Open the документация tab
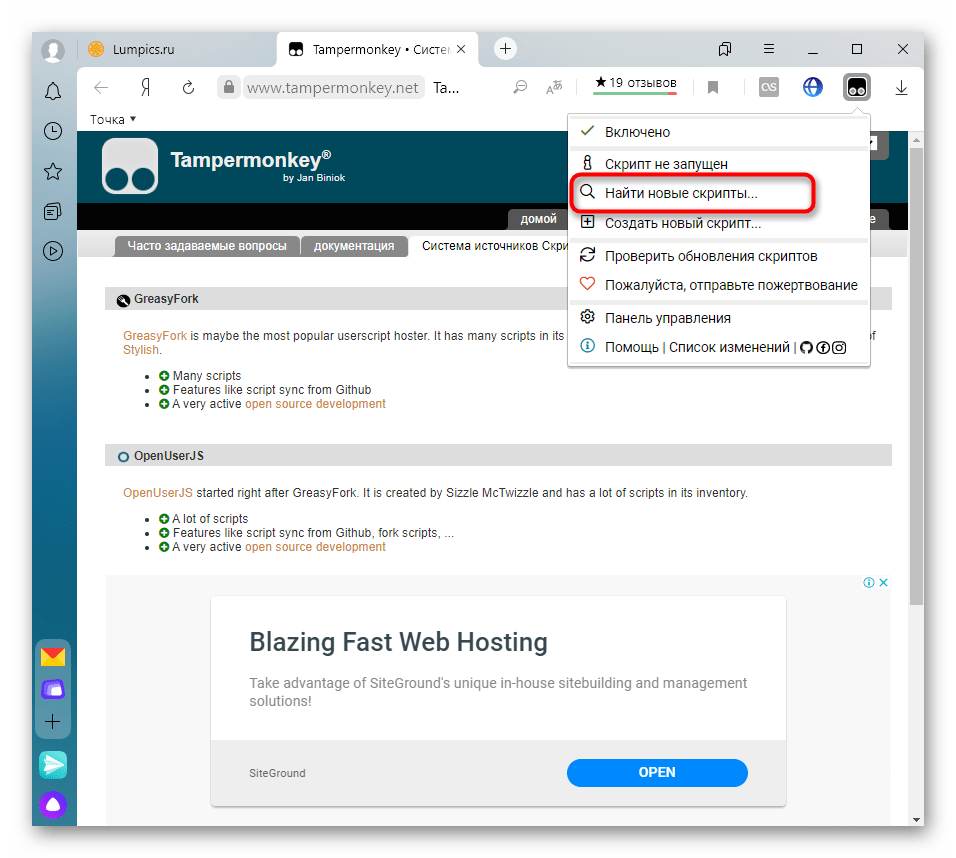The width and height of the screenshot is (956, 858). pos(354,246)
